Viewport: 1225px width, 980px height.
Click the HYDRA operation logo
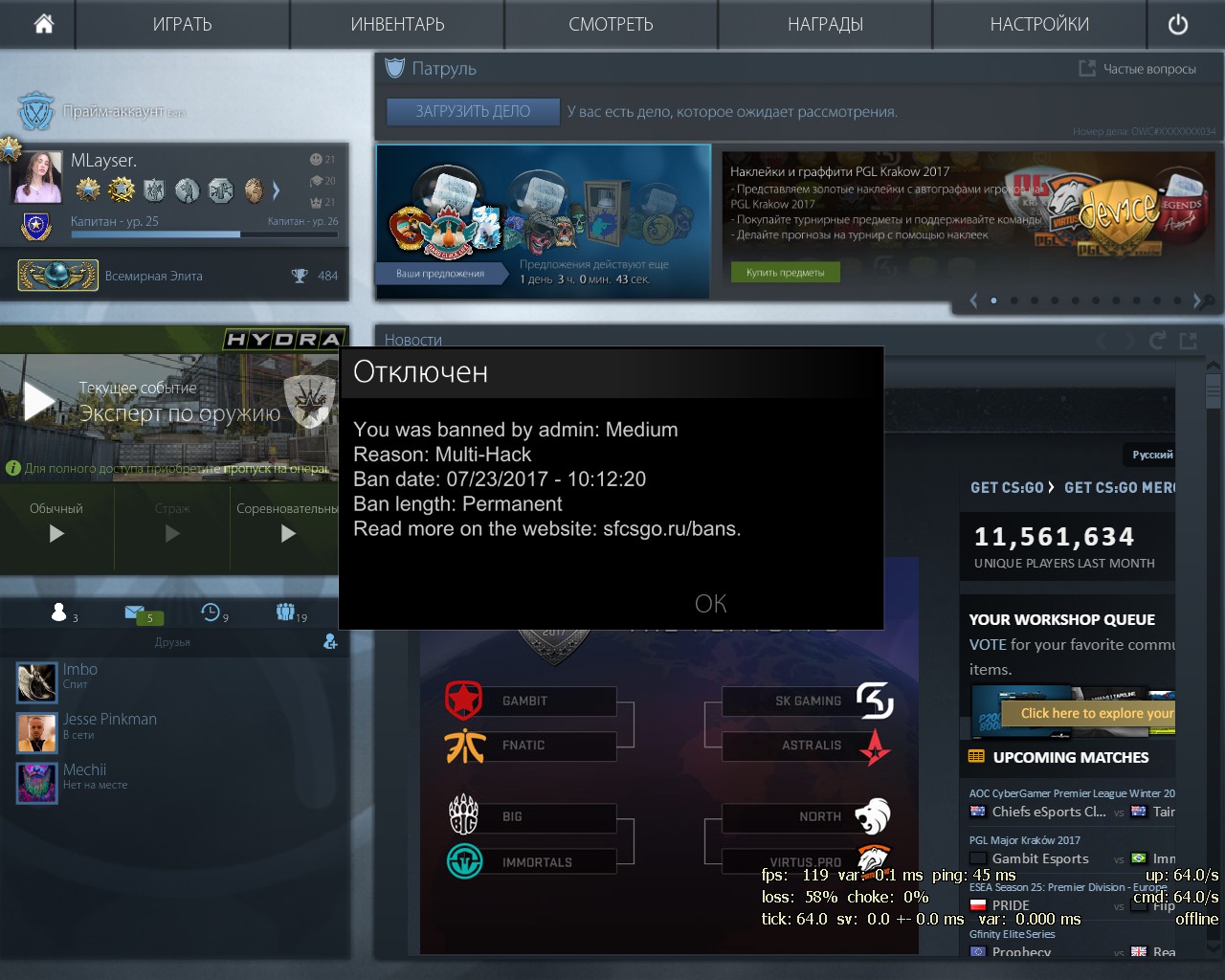coord(283,339)
